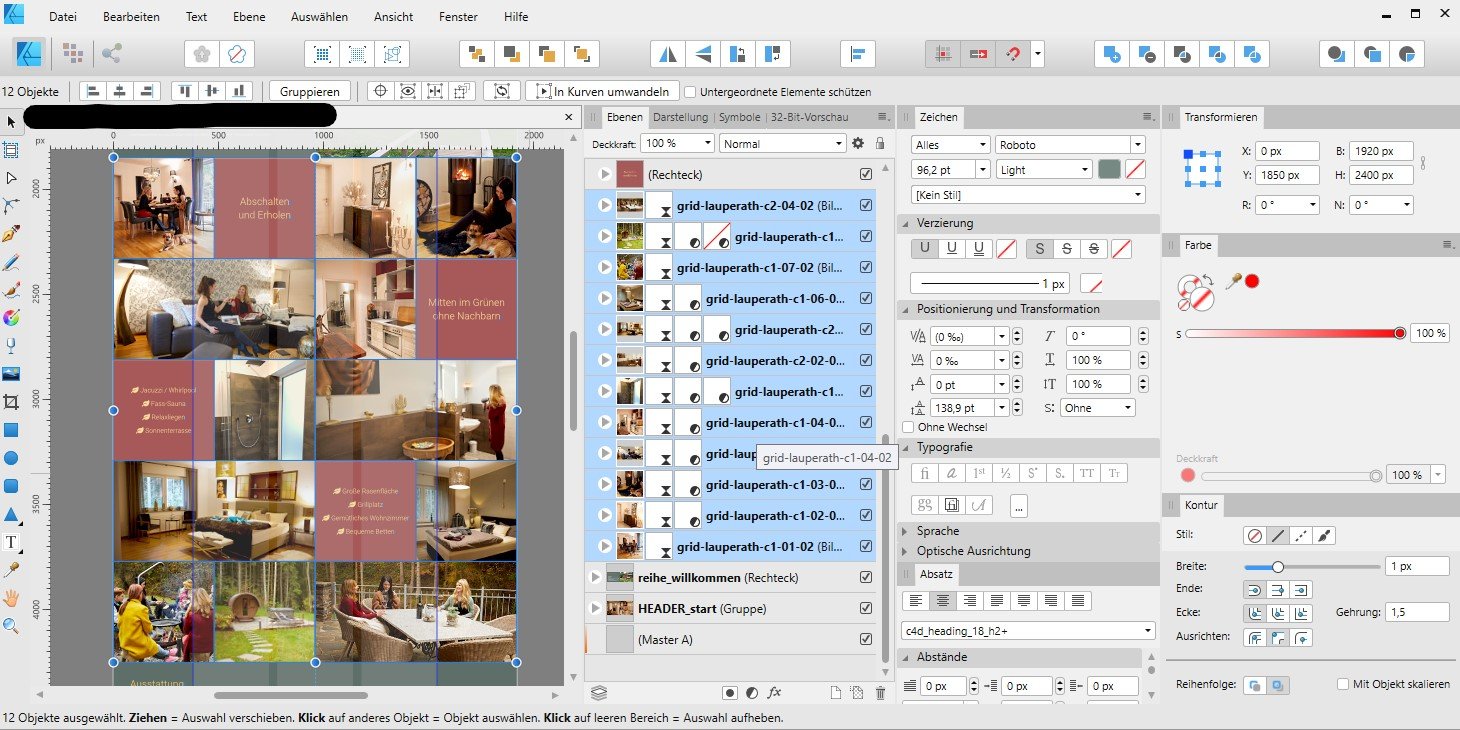
Task: Enable Untergeordnete Elemente schützen checkbox
Action: (690, 91)
